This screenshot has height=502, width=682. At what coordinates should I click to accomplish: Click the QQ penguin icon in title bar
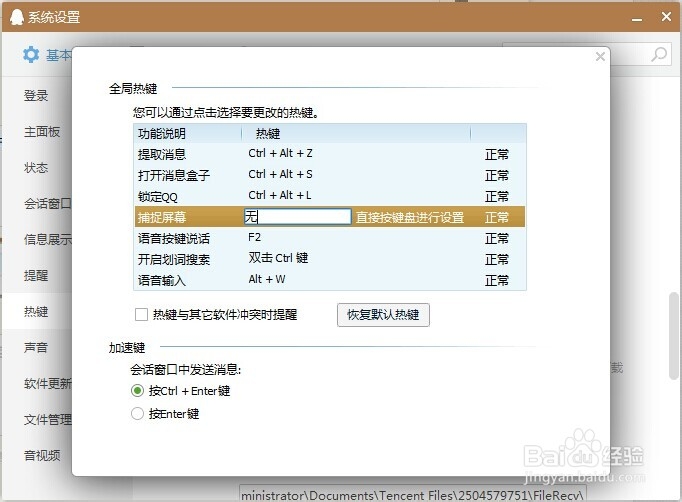pos(16,17)
